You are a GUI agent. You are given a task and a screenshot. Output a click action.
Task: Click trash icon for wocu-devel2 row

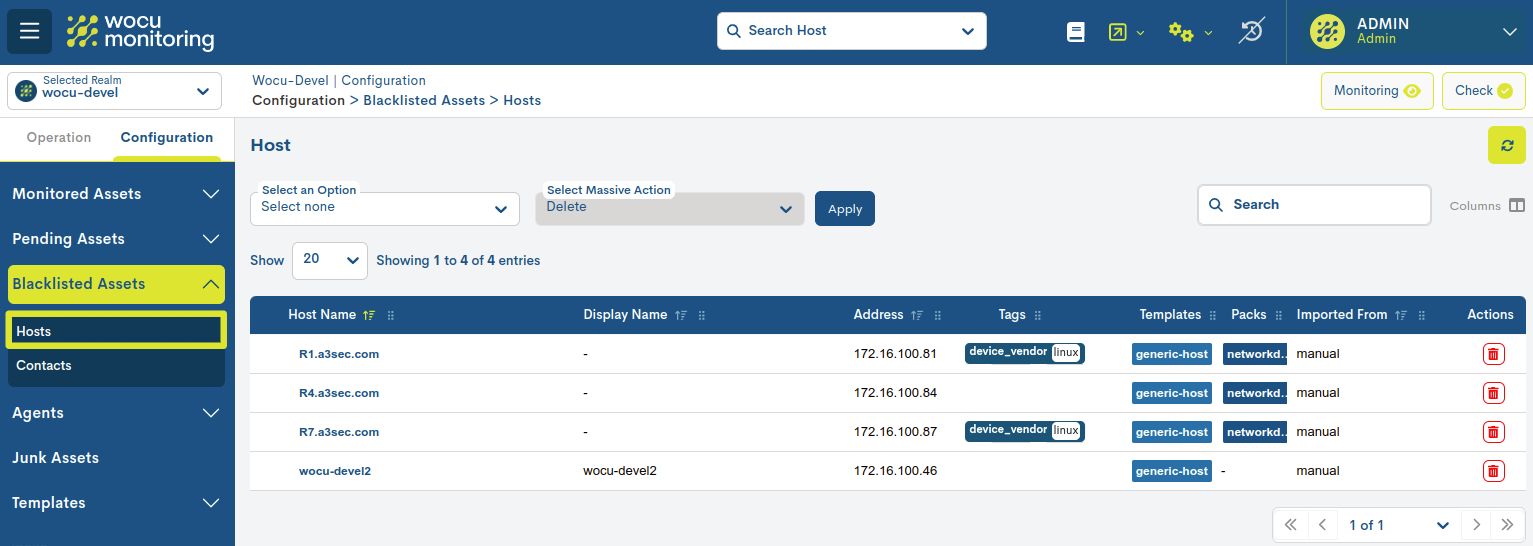pyautogui.click(x=1492, y=471)
